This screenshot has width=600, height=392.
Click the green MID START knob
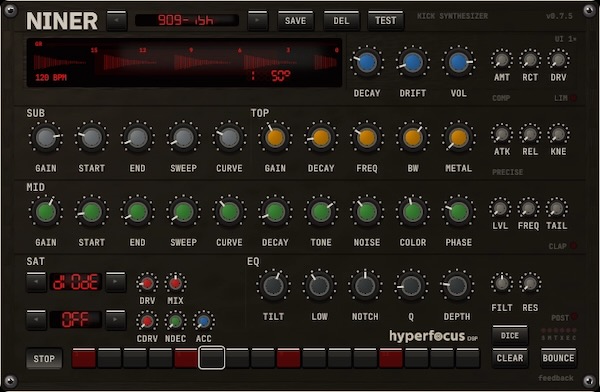(x=91, y=212)
